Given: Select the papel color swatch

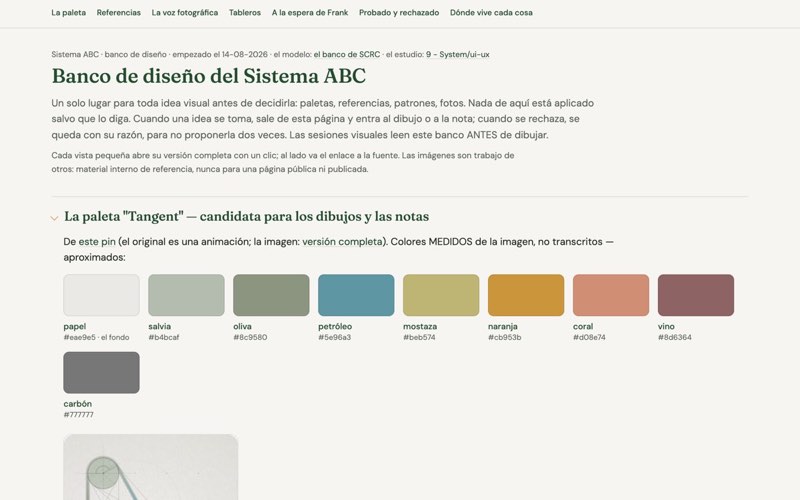Looking at the screenshot, I should tap(102, 295).
